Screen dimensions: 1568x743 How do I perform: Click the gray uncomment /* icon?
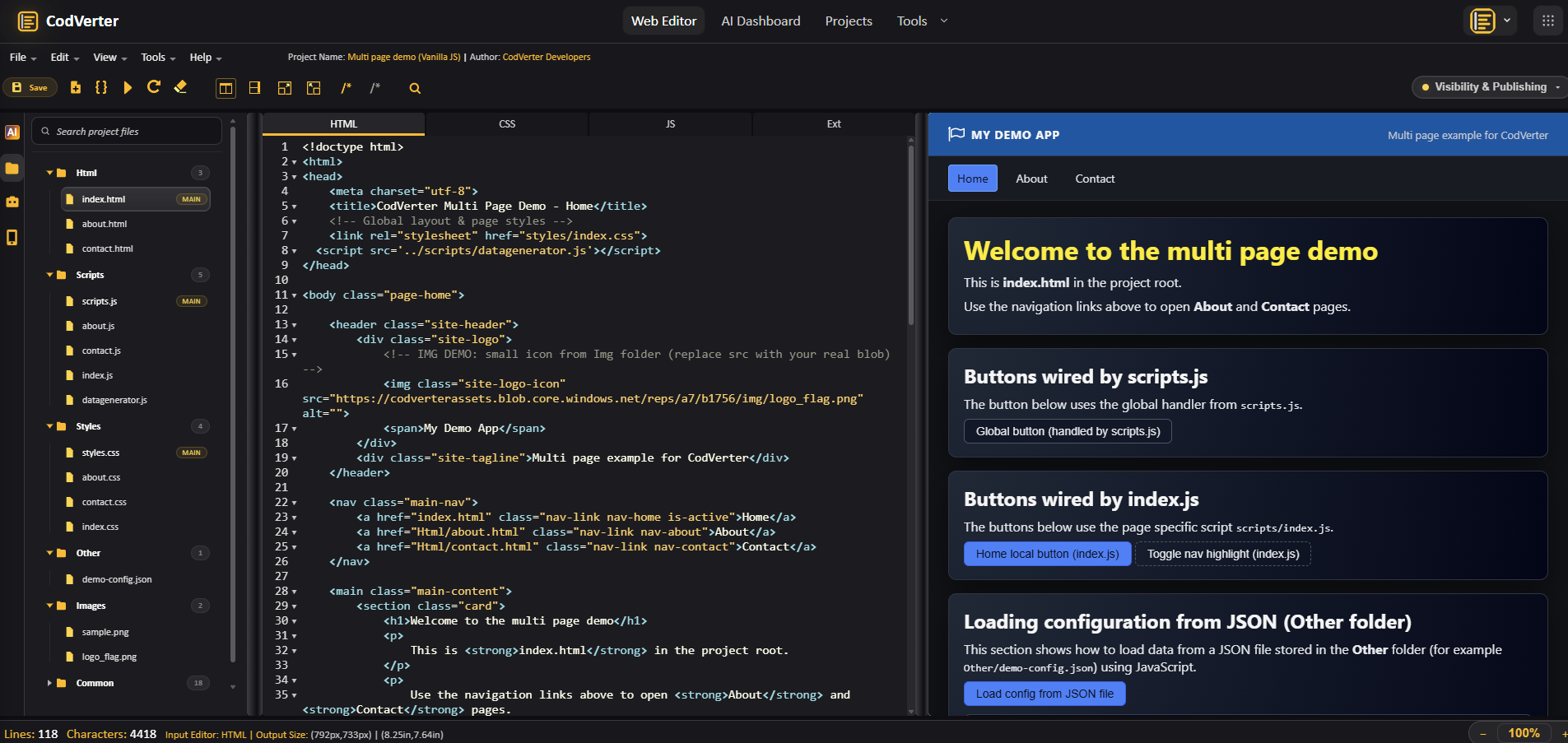(x=375, y=88)
